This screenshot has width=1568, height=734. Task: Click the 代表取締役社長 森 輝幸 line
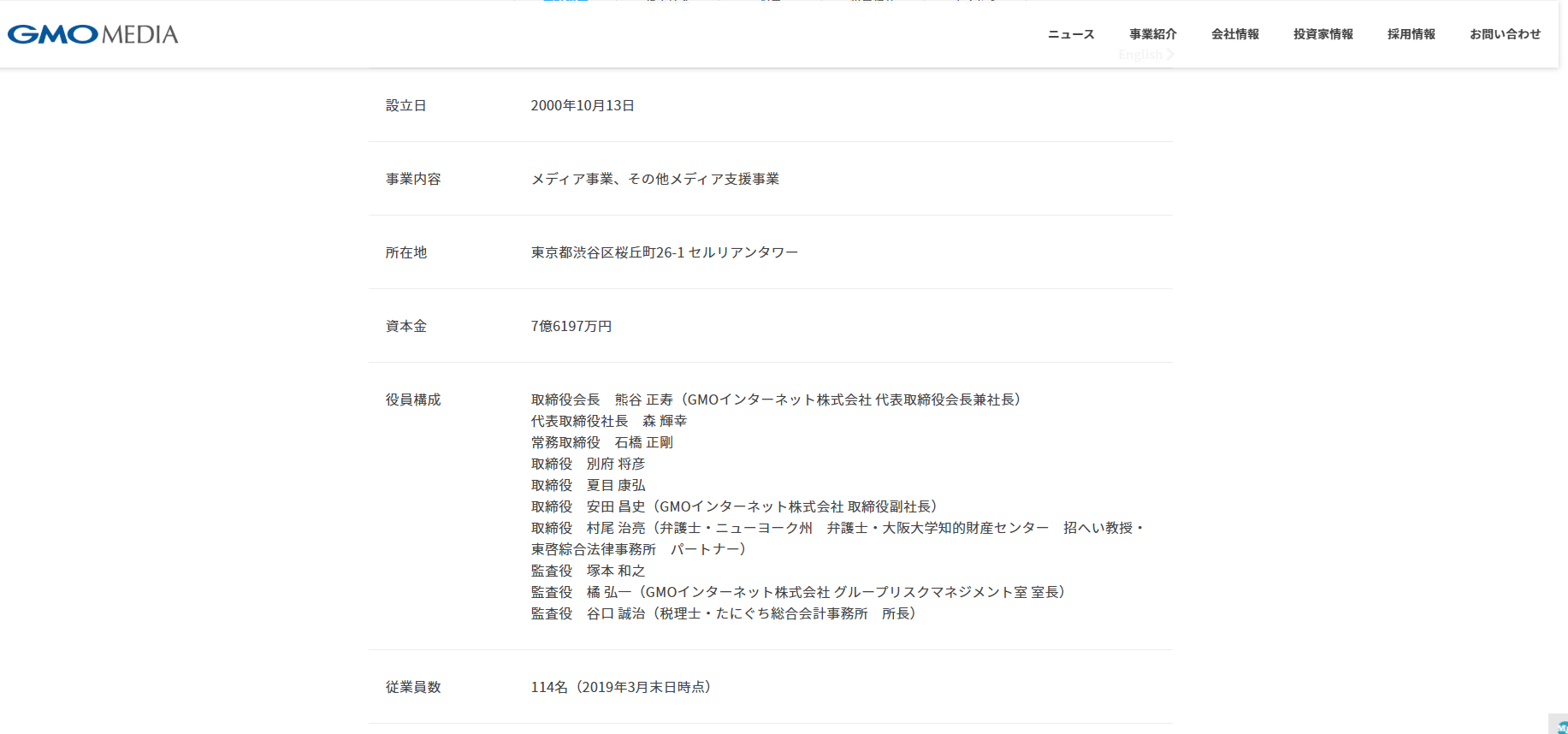pos(608,421)
